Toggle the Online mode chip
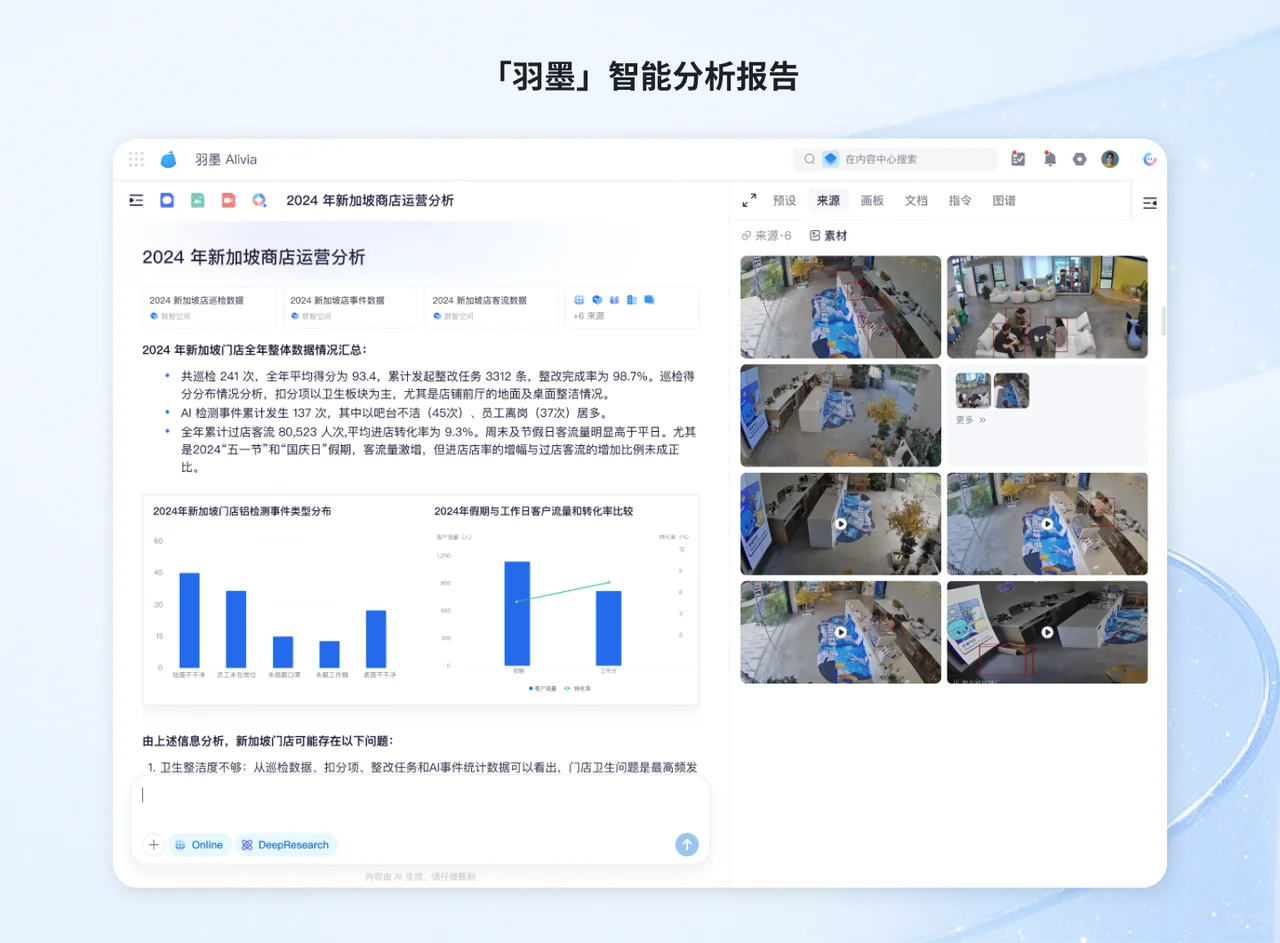This screenshot has height=943, width=1280. tap(199, 845)
